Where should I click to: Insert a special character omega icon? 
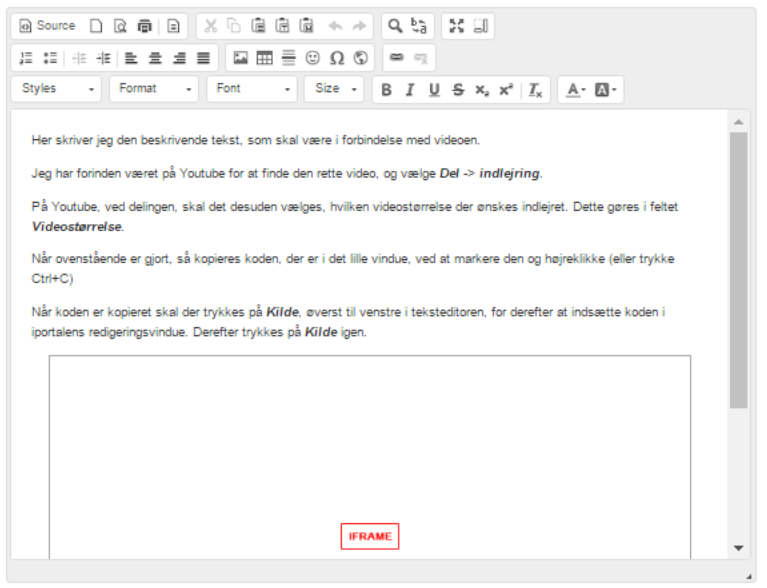pos(337,58)
